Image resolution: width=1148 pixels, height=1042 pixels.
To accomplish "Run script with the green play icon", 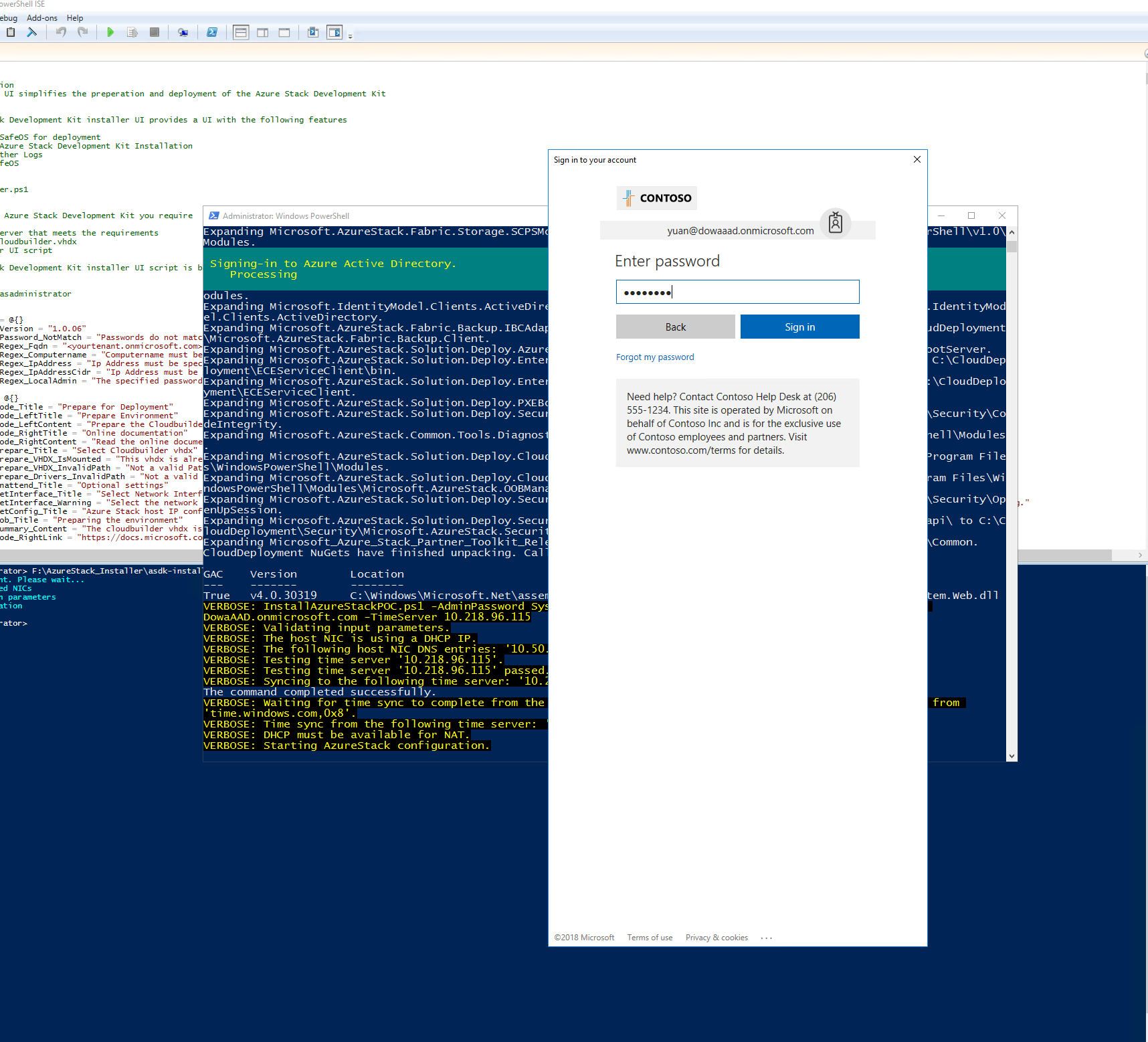I will click(x=110, y=32).
